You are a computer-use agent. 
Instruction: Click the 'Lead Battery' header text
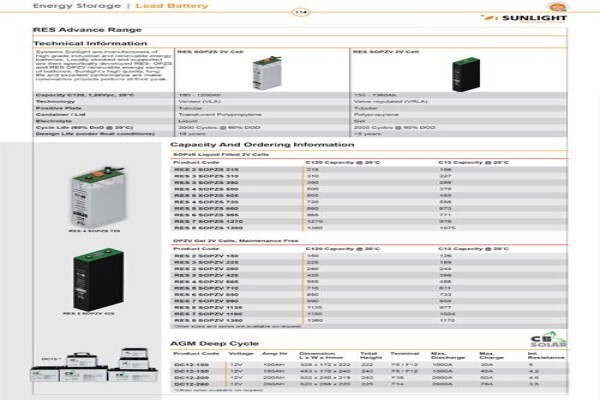point(172,6)
